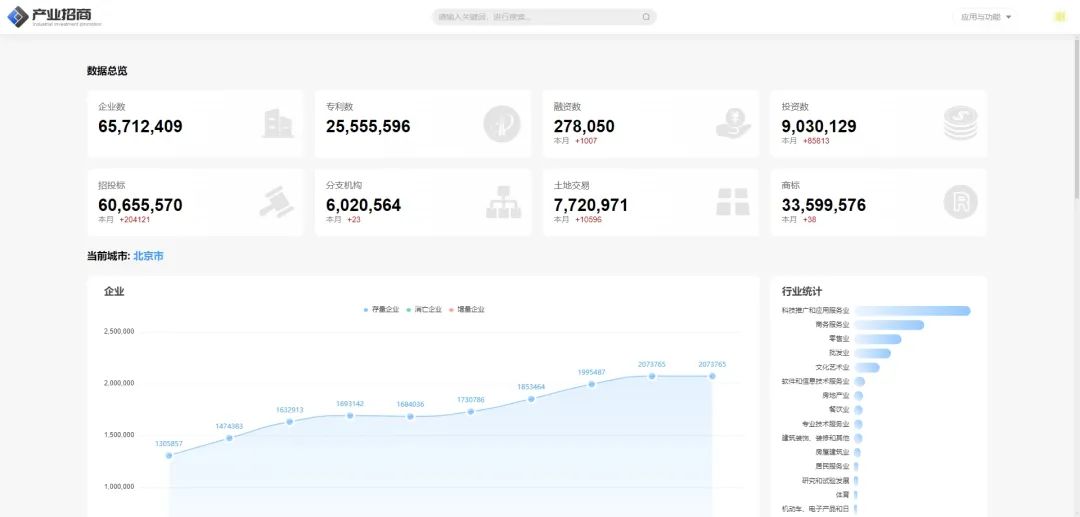Viewport: 1080px width, 517px height.
Task: Click the 分支机构 org chart icon
Action: point(503,202)
